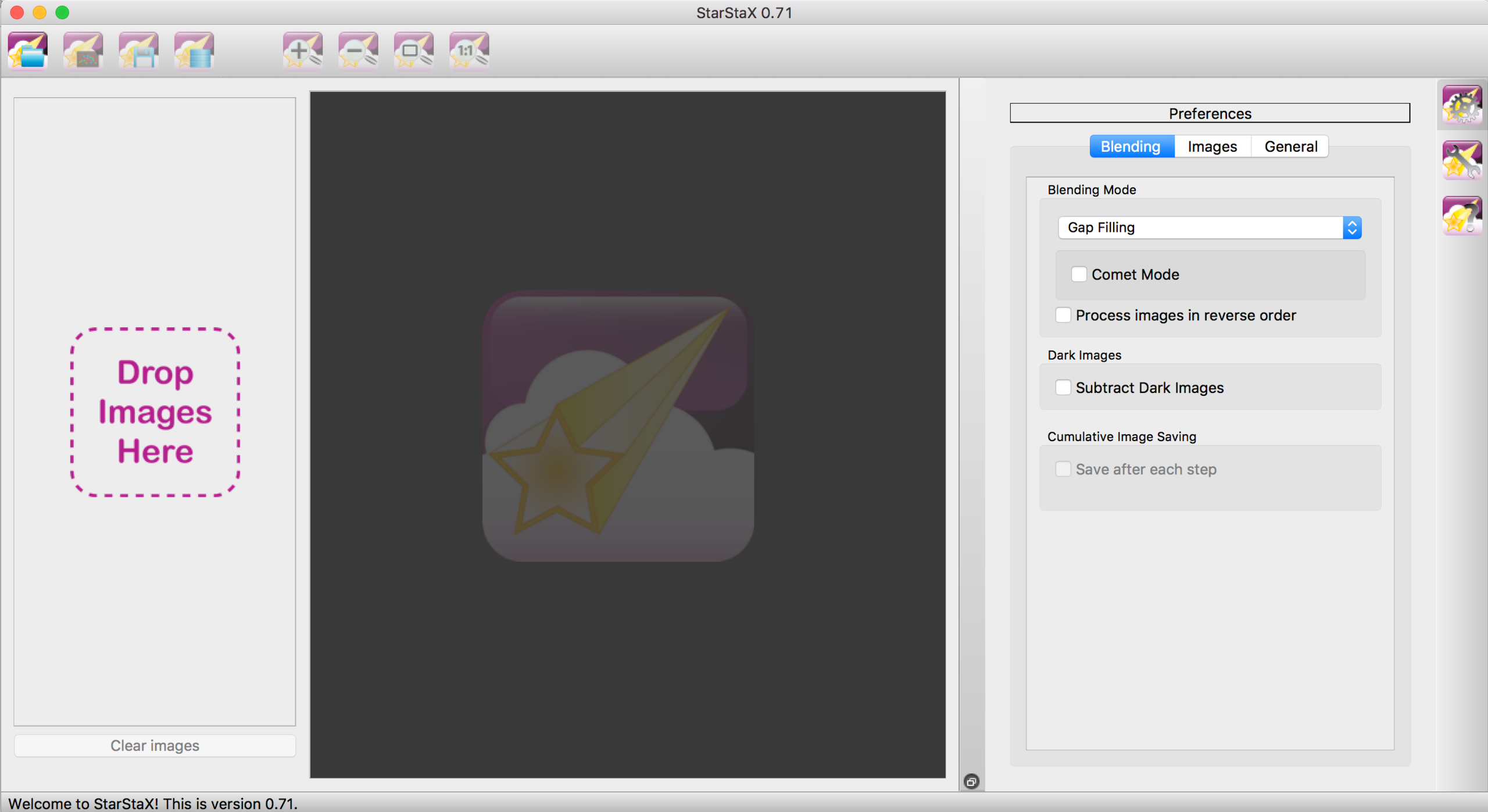Click the Open Dark Frames icon
Image resolution: width=1488 pixels, height=812 pixels.
point(83,51)
